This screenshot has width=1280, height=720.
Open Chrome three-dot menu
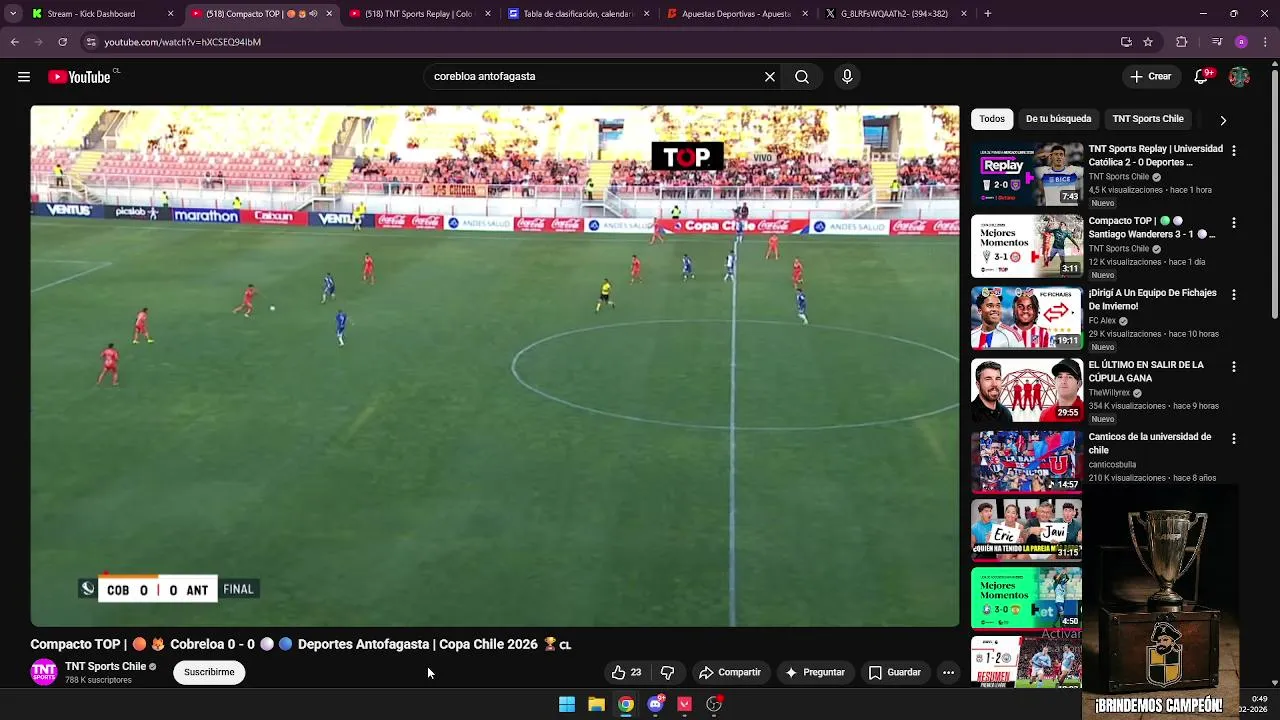pyautogui.click(x=1265, y=42)
